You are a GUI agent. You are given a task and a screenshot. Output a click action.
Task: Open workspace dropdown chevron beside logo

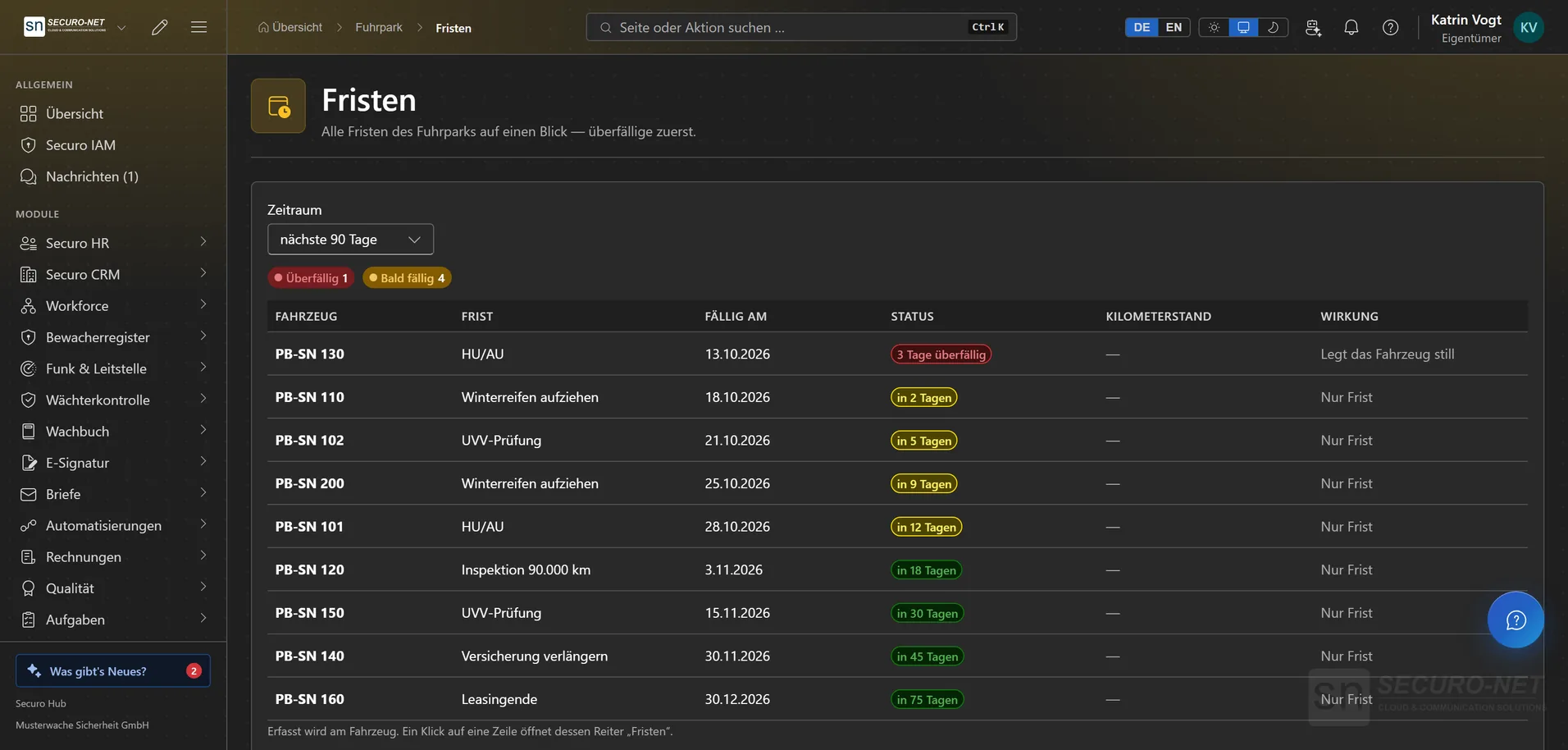(x=121, y=27)
